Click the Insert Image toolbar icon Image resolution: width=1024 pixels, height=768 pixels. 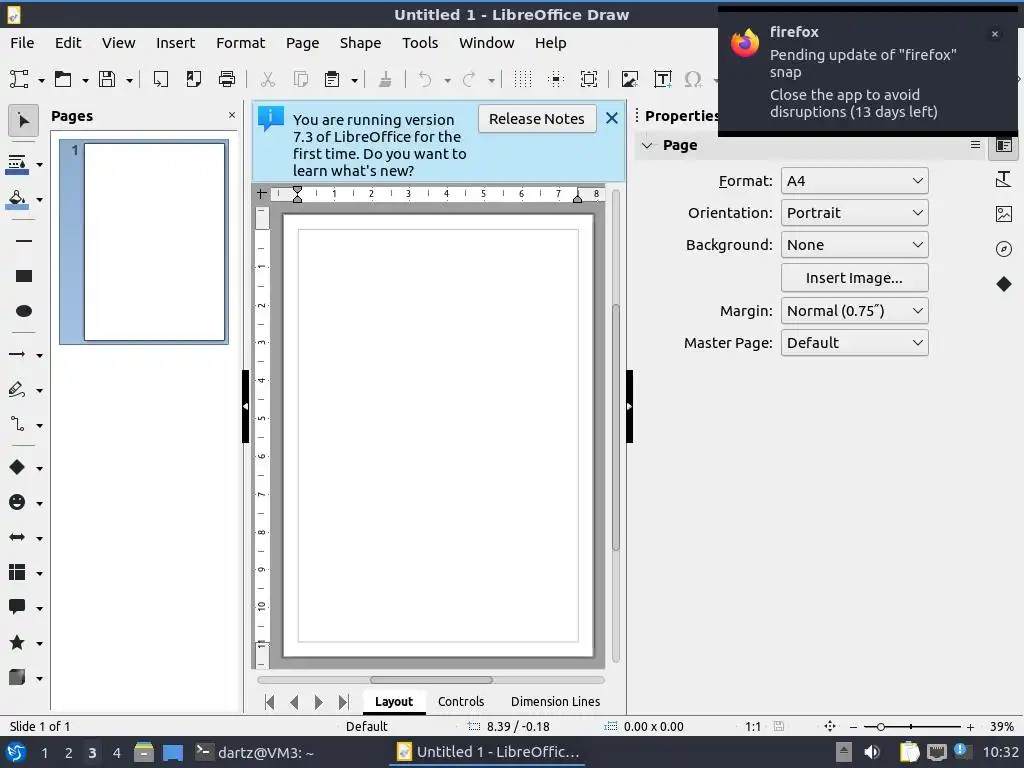(630, 80)
